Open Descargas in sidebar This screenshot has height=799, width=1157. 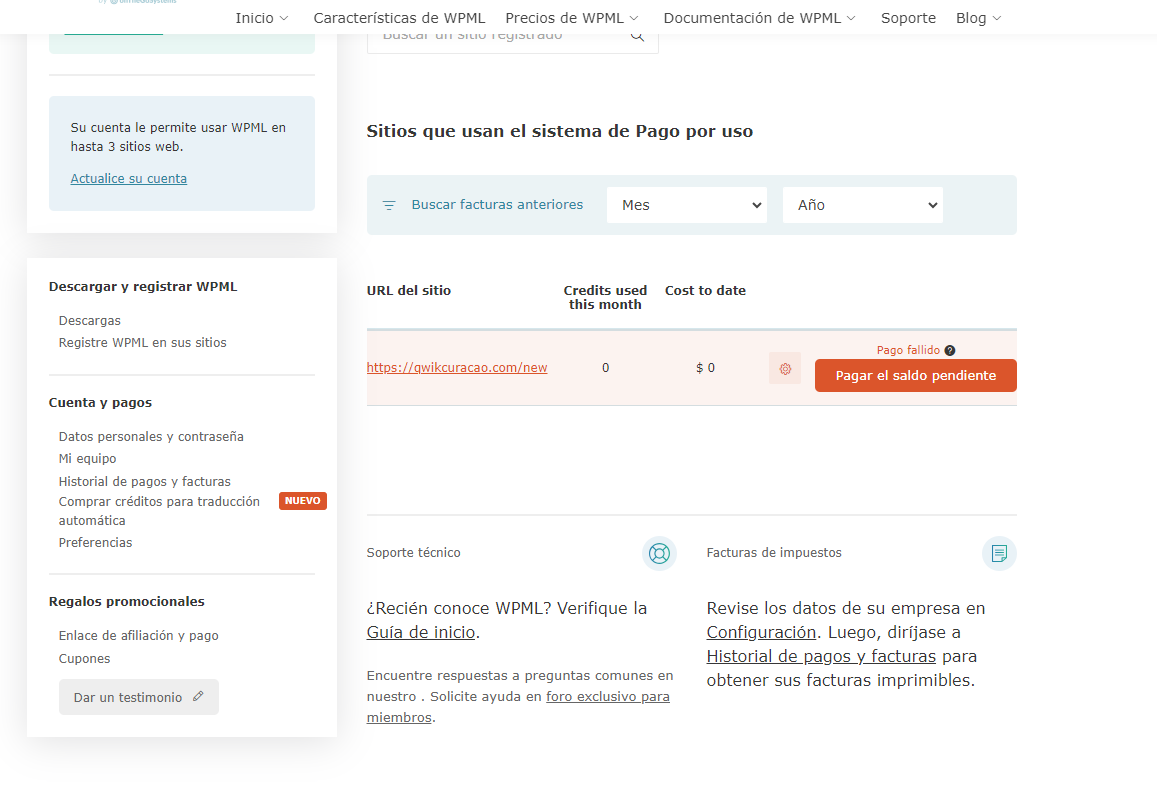[89, 321]
